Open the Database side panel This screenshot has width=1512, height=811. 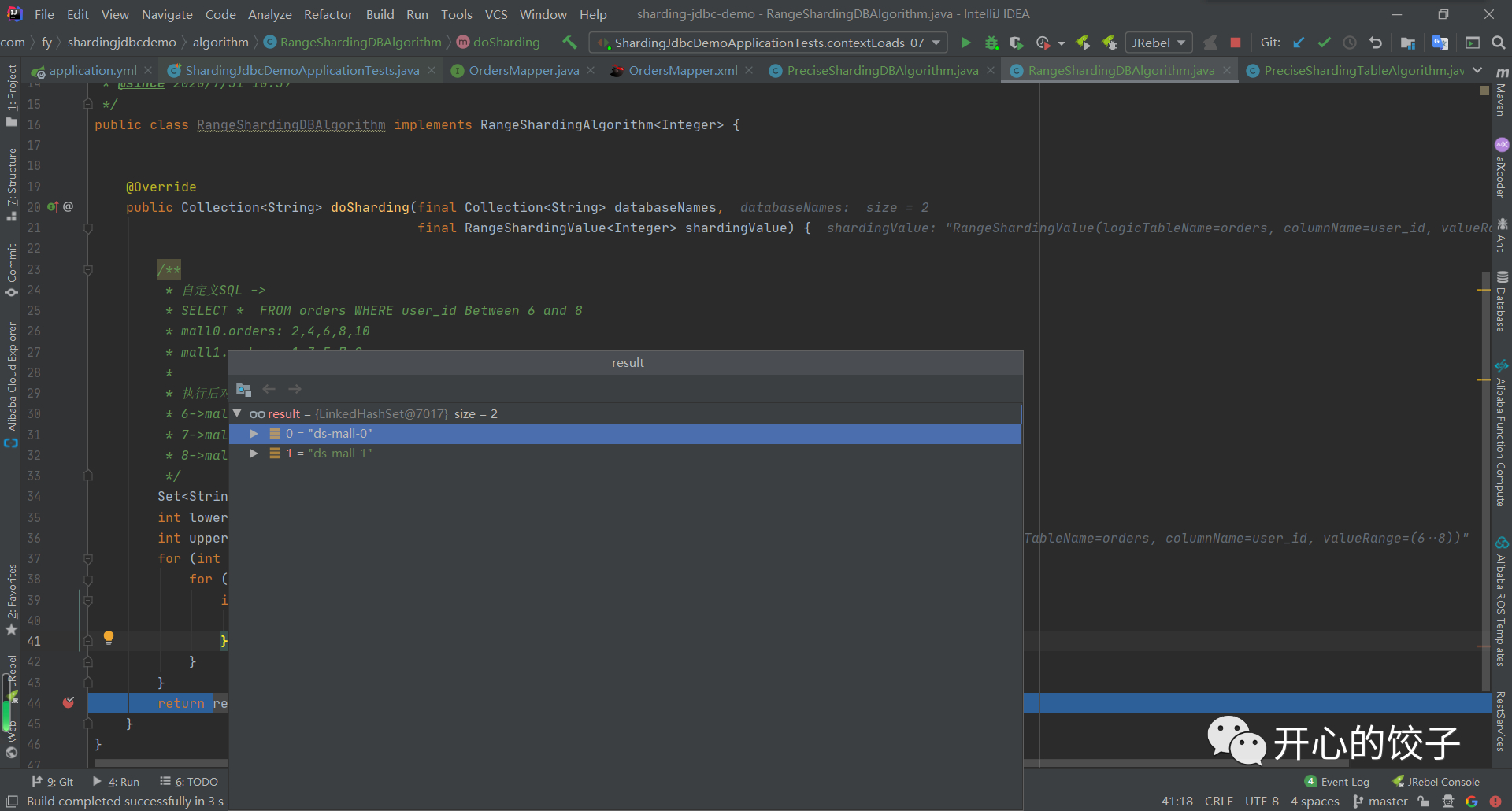pos(1502,302)
